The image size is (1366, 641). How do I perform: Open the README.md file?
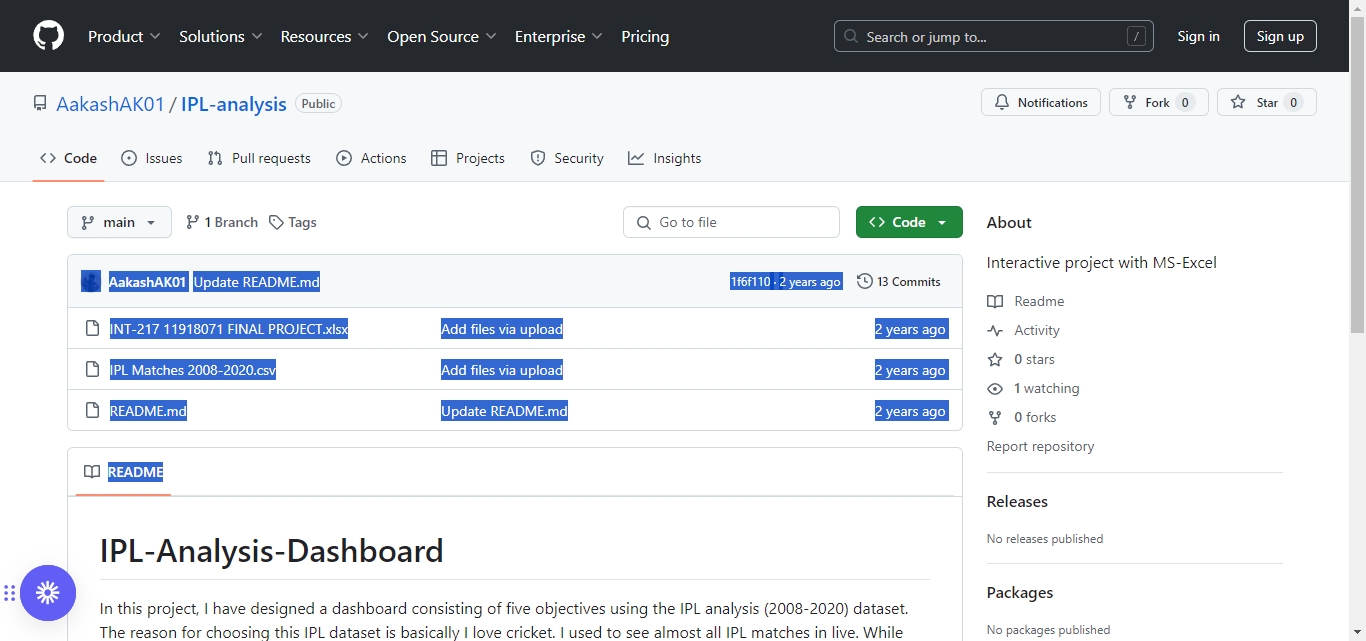[x=148, y=410]
